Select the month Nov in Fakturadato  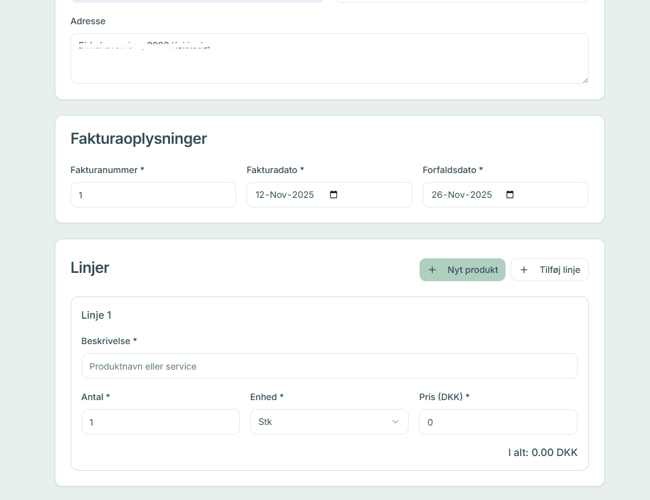click(x=282, y=195)
